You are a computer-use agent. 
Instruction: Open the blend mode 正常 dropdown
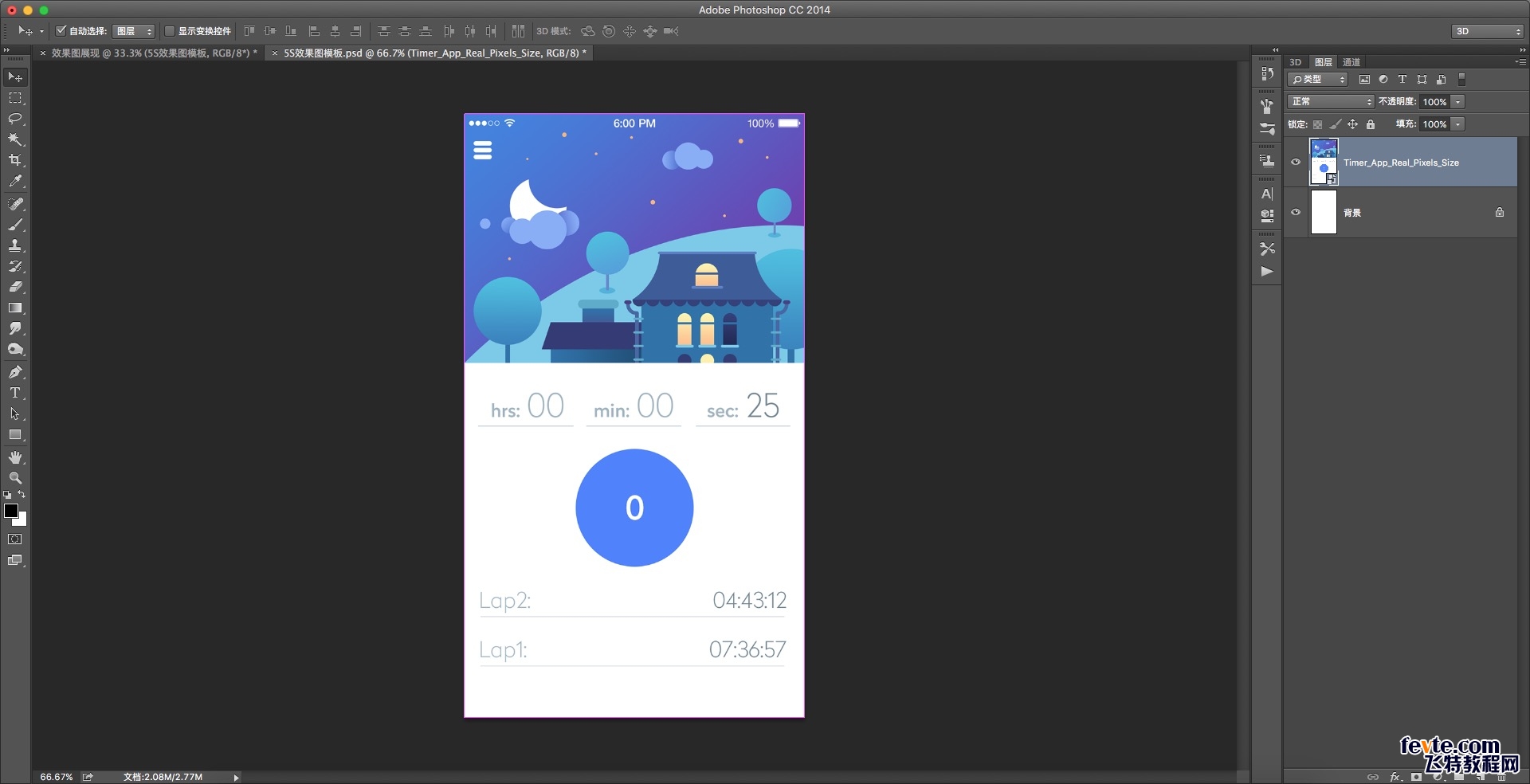(1331, 102)
